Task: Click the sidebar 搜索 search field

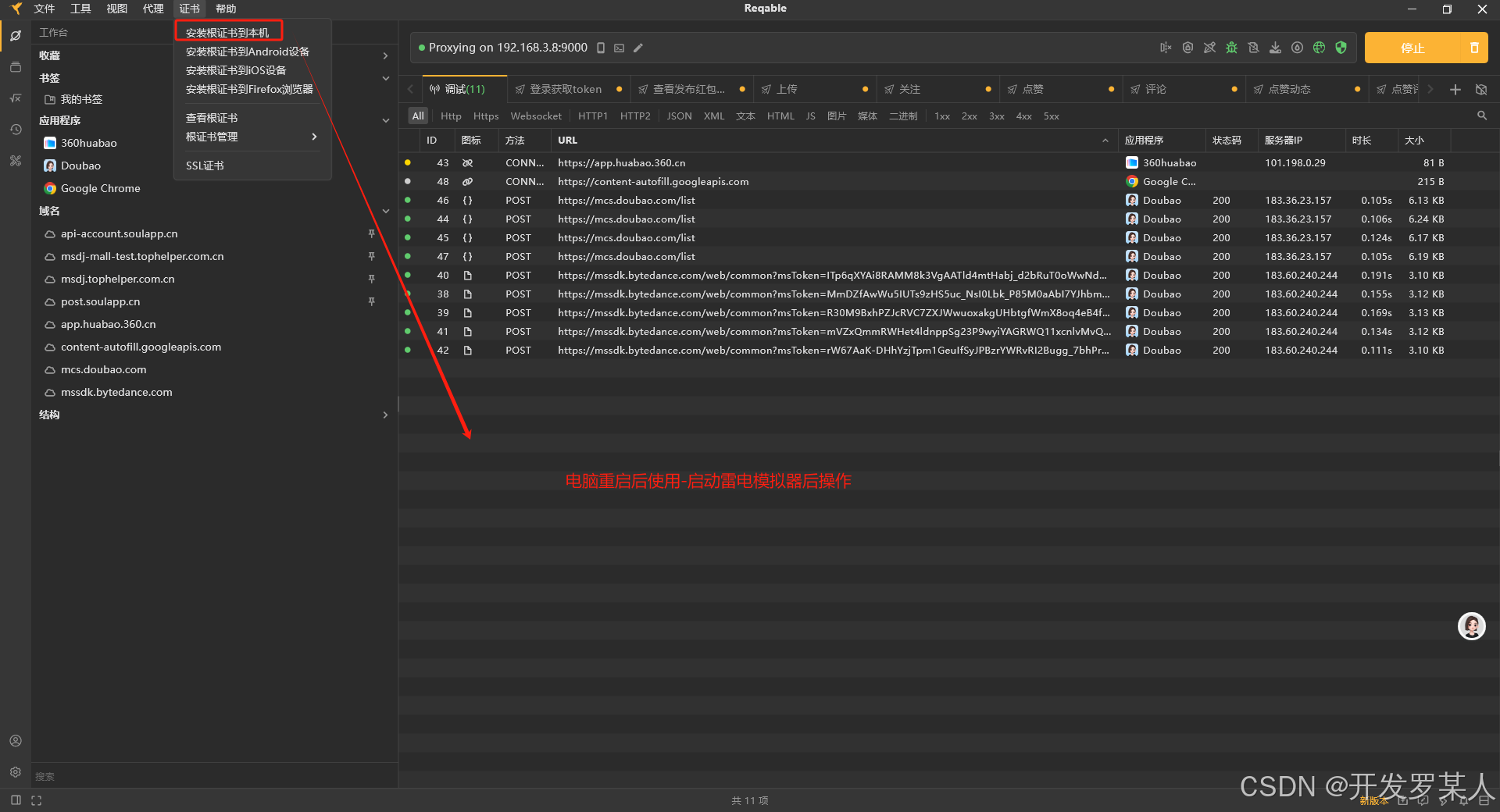Action: coord(214,776)
